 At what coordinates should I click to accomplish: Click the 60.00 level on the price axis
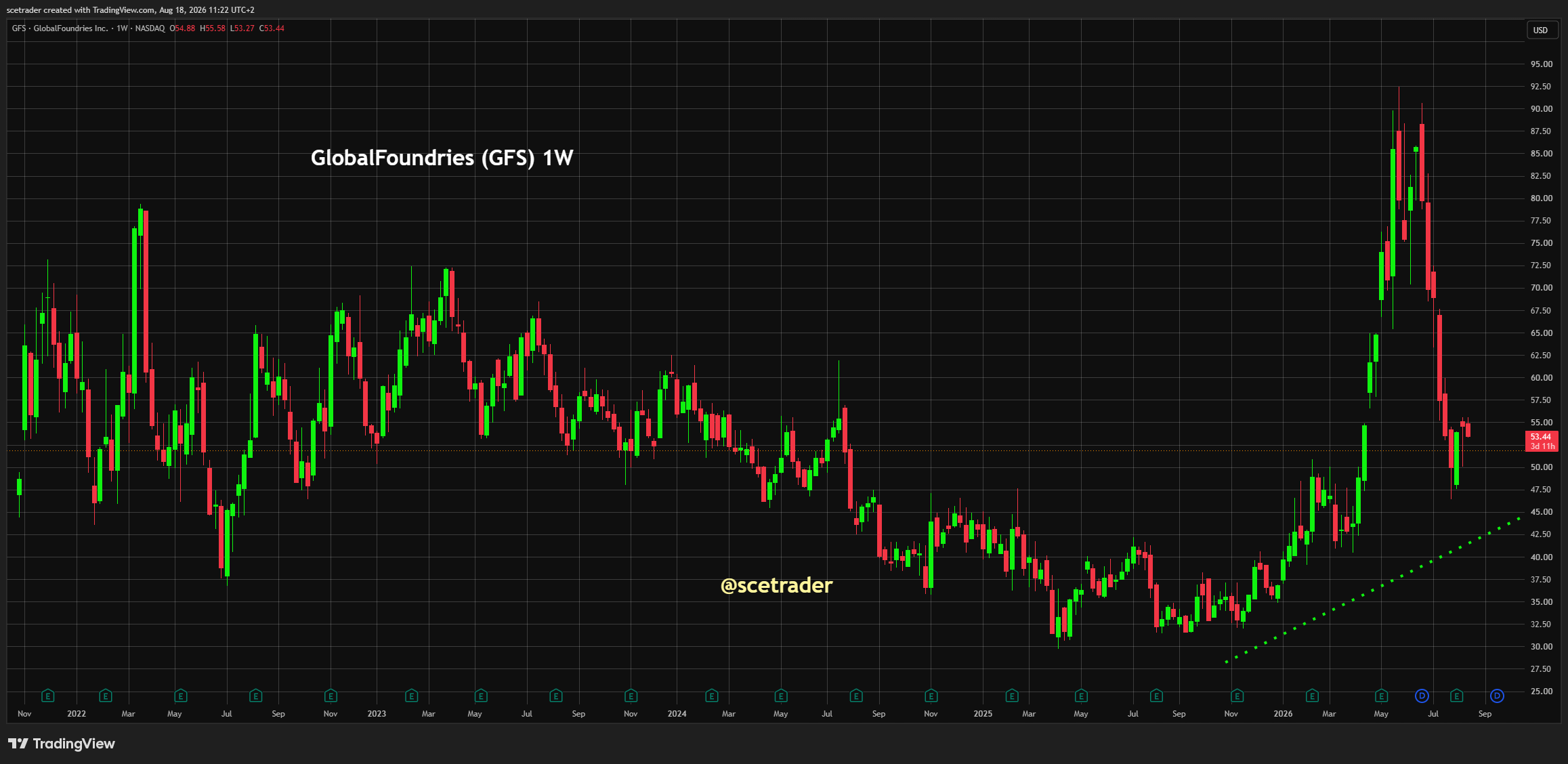click(1542, 378)
